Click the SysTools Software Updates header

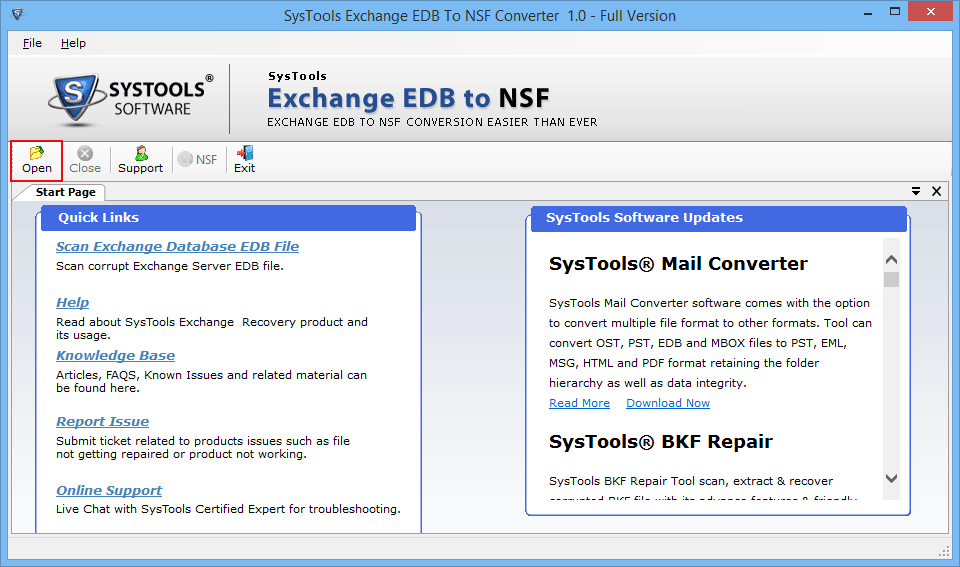tap(718, 218)
